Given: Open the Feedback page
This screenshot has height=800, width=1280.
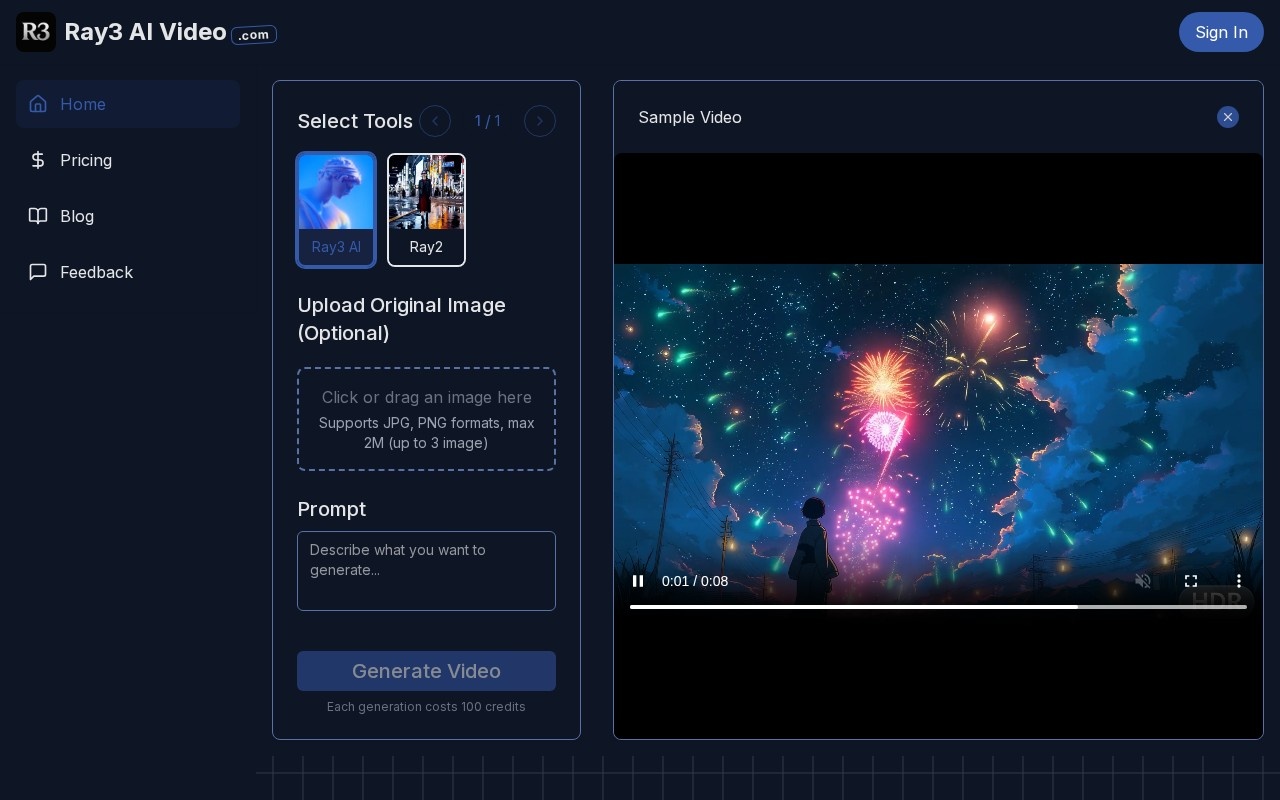Looking at the screenshot, I should click(x=128, y=272).
